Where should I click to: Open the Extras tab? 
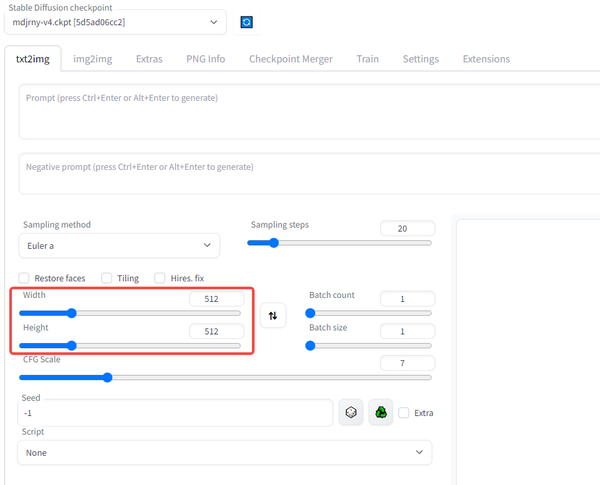pos(149,59)
